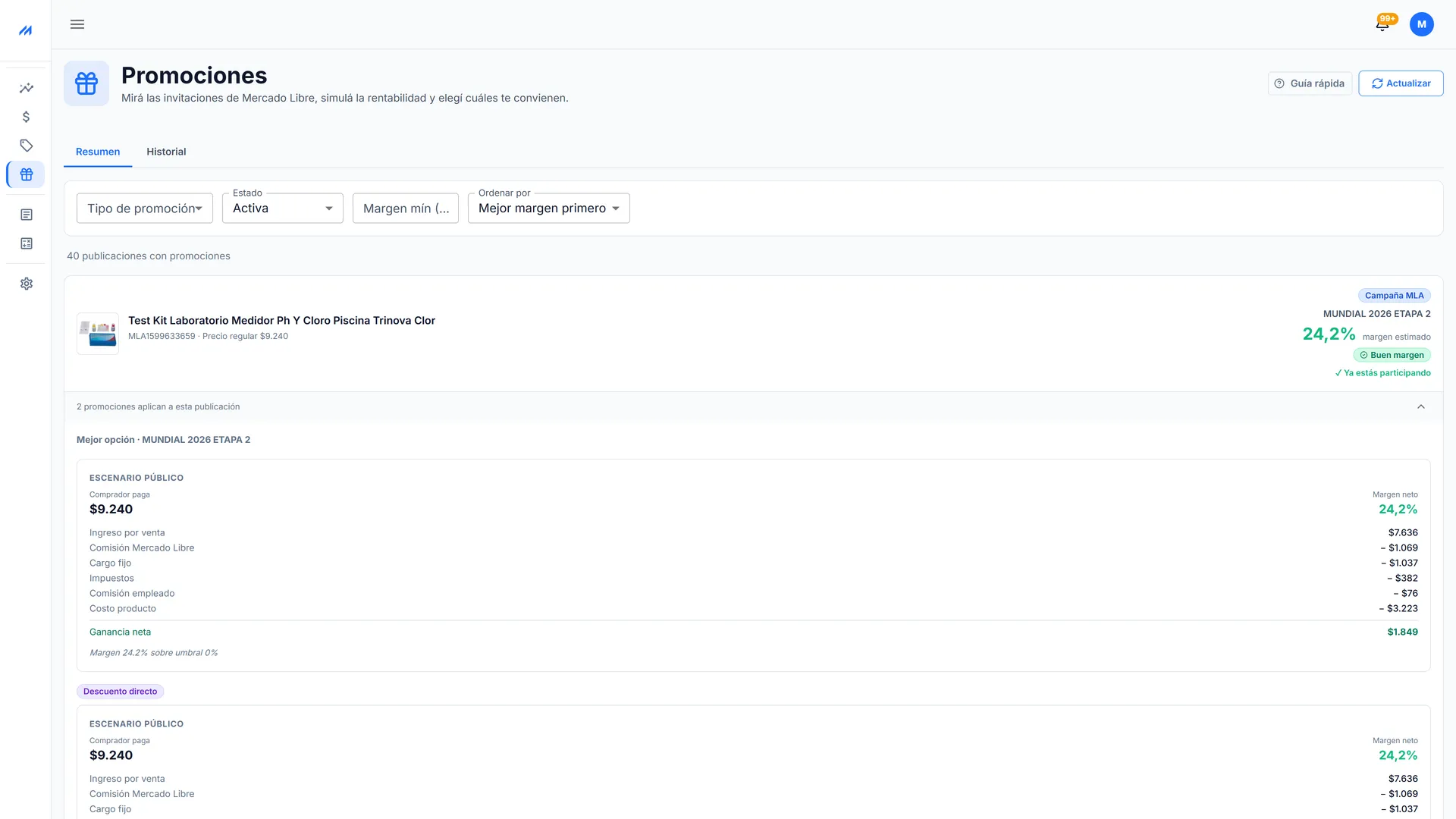1456x819 pixels.
Task: Collapse the promotions applied section chevron
Action: pyautogui.click(x=1421, y=407)
